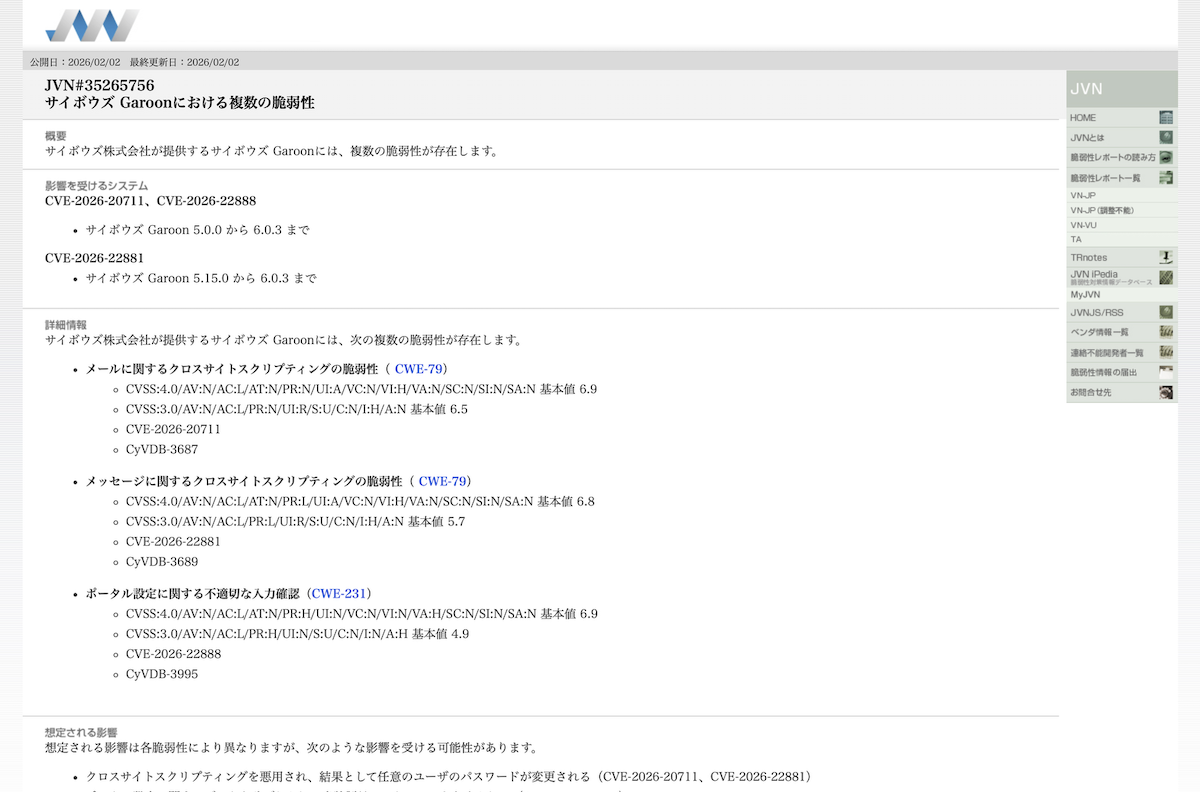Click sentence 次の複数の脆弱性が存在します
The image size is (1200, 792).
point(283,340)
